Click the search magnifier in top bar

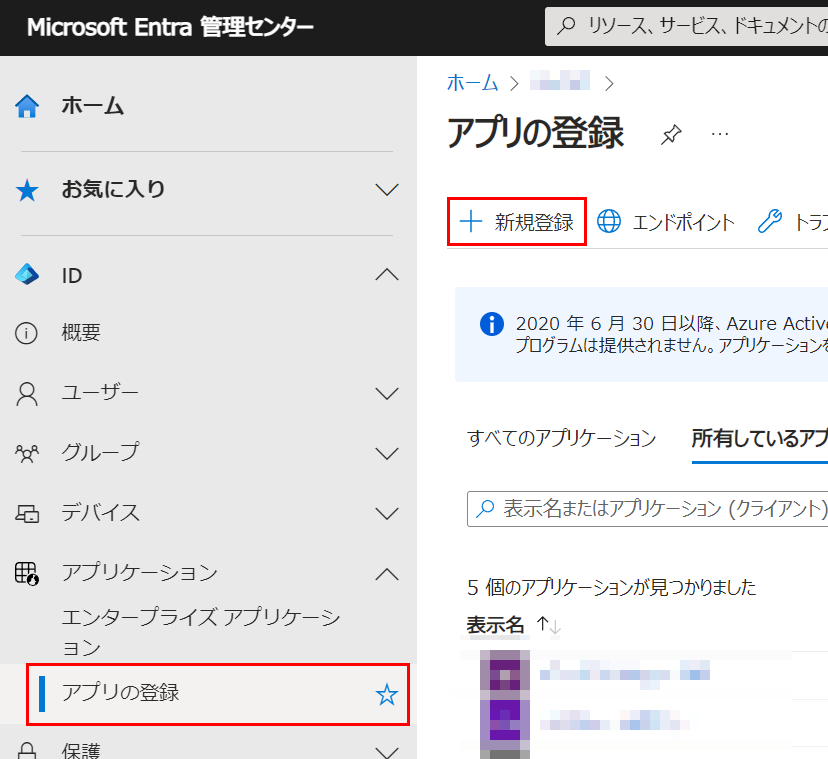pos(566,25)
